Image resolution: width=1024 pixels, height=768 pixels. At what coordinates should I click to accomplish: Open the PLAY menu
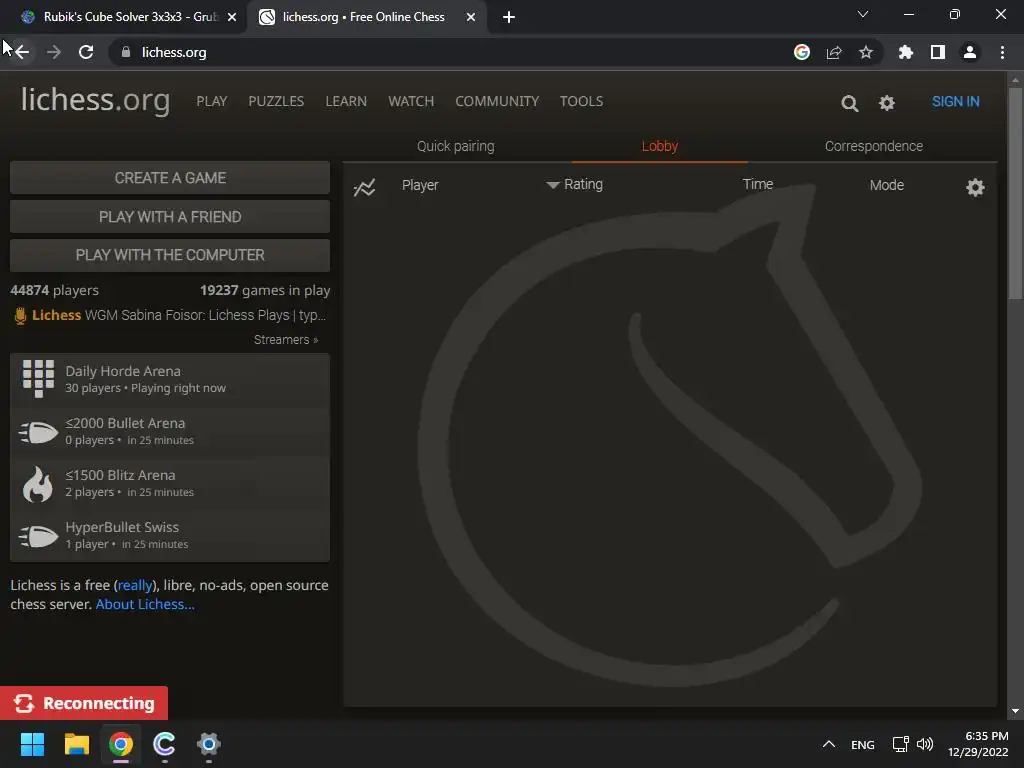click(x=212, y=101)
